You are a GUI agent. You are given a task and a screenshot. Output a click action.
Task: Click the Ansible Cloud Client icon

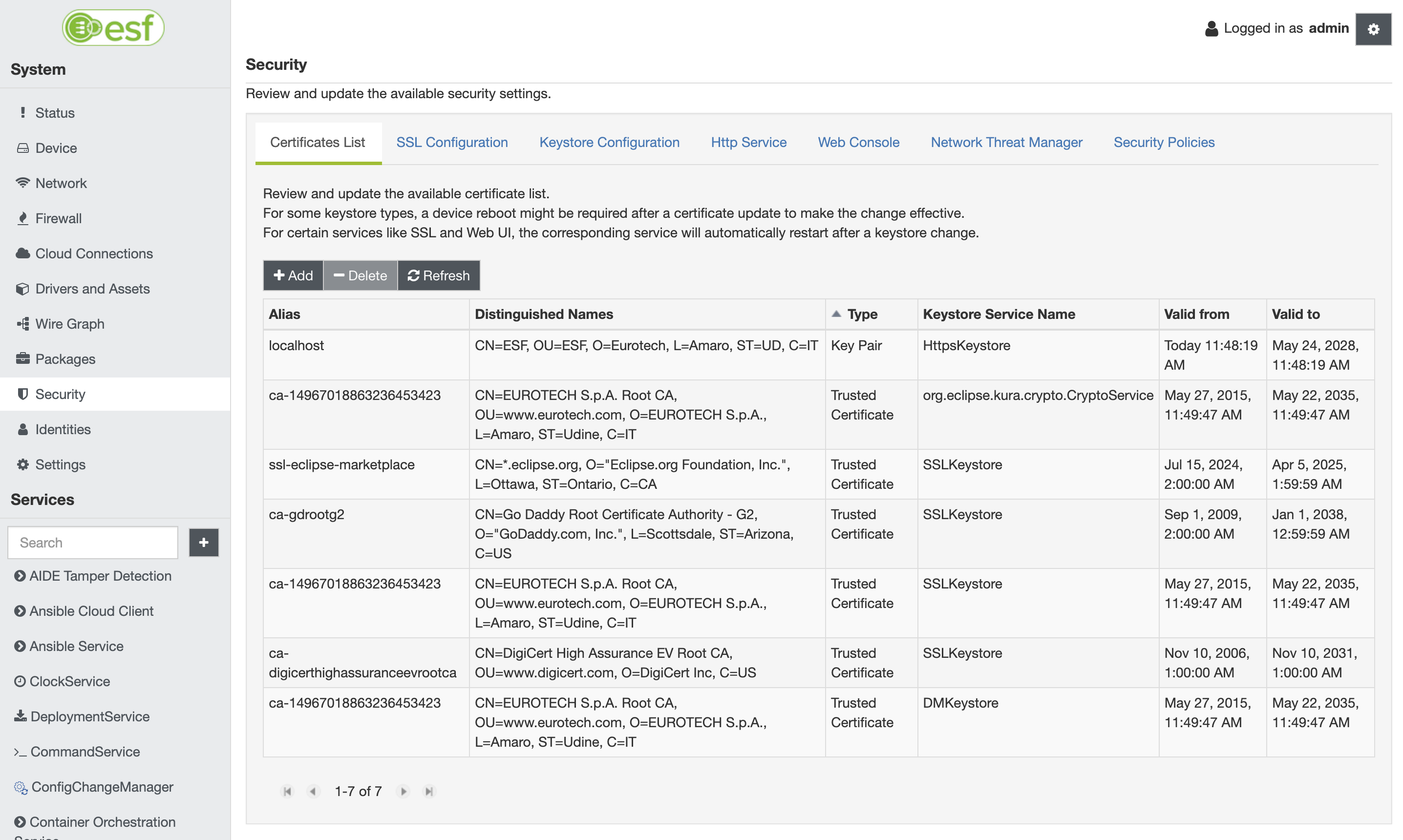[20, 611]
